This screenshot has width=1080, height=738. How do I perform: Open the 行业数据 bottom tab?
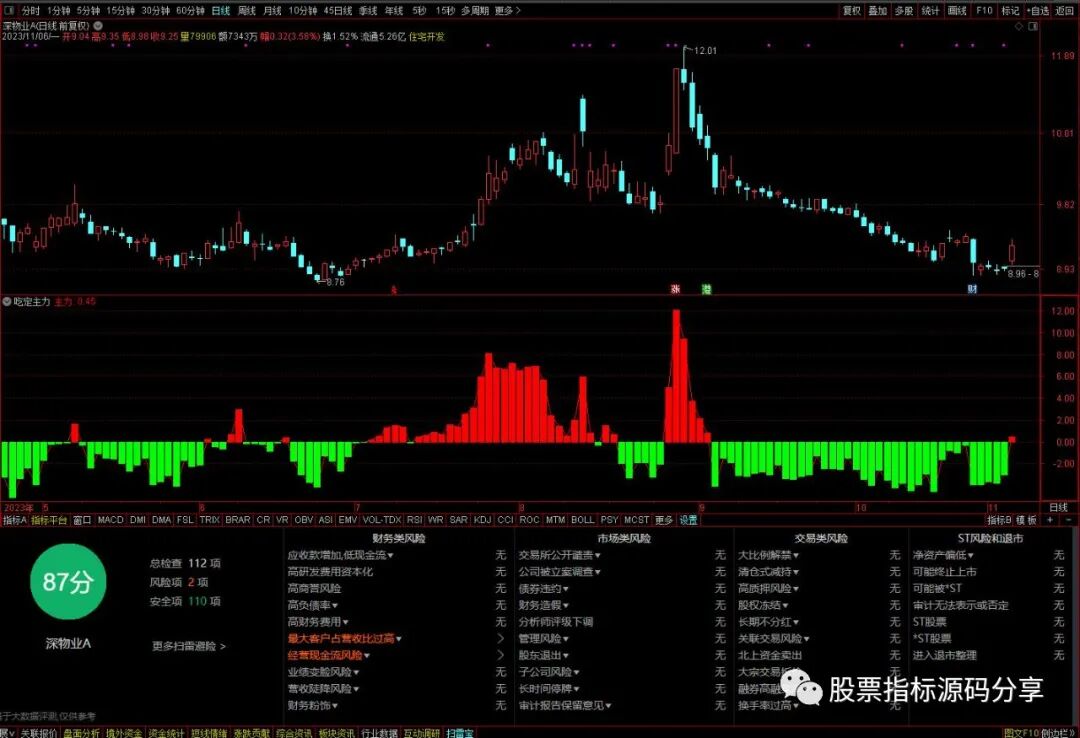pyautogui.click(x=380, y=732)
